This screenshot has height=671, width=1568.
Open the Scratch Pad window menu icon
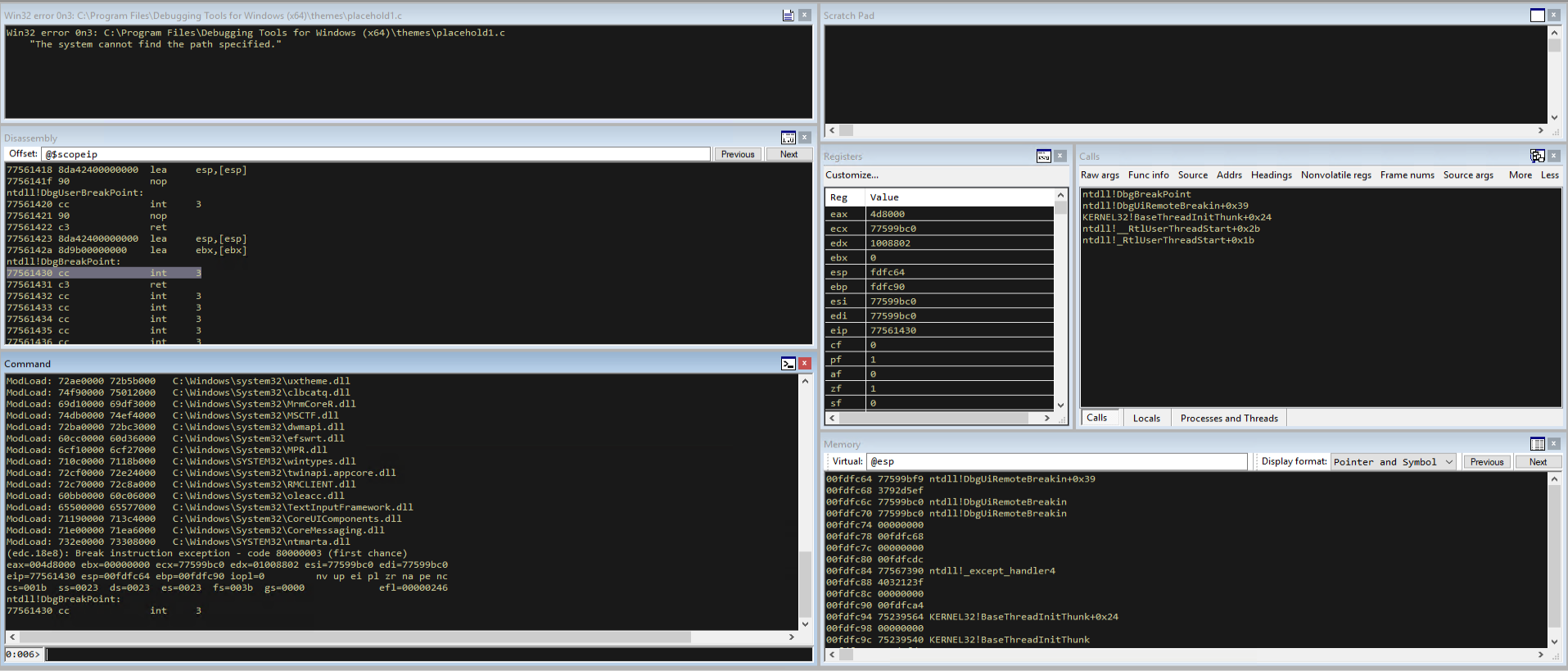tap(1538, 16)
